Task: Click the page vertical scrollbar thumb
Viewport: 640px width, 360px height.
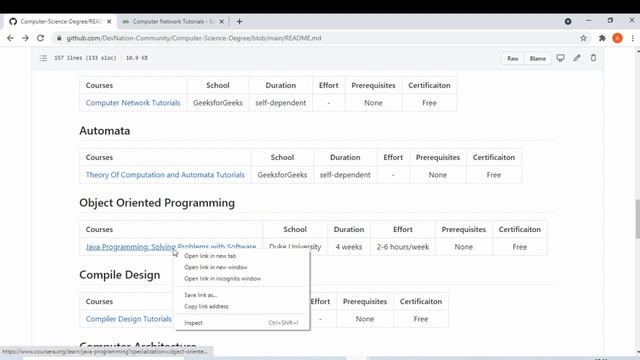Action: click(x=638, y=219)
